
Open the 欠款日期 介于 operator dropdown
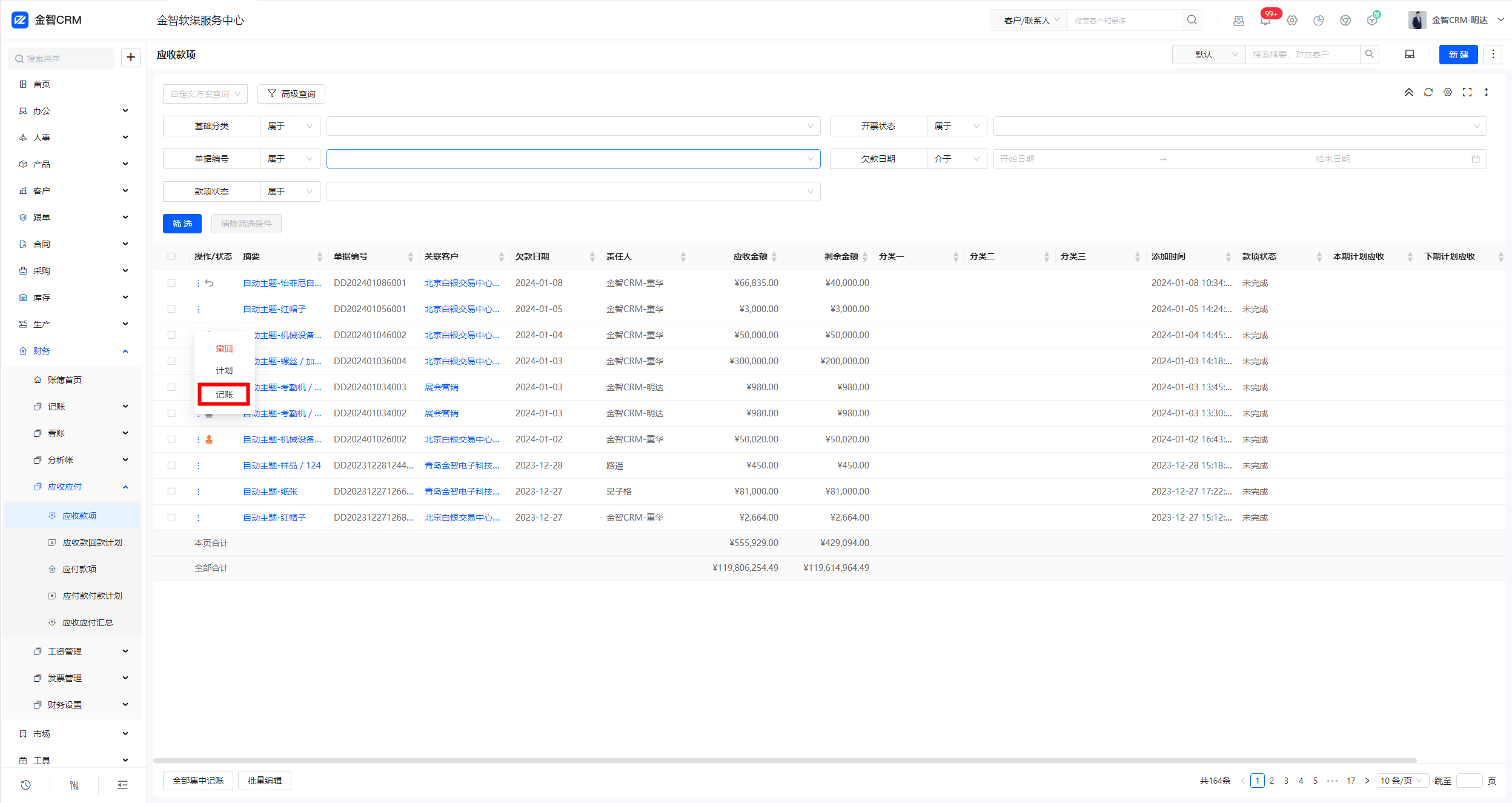[957, 159]
